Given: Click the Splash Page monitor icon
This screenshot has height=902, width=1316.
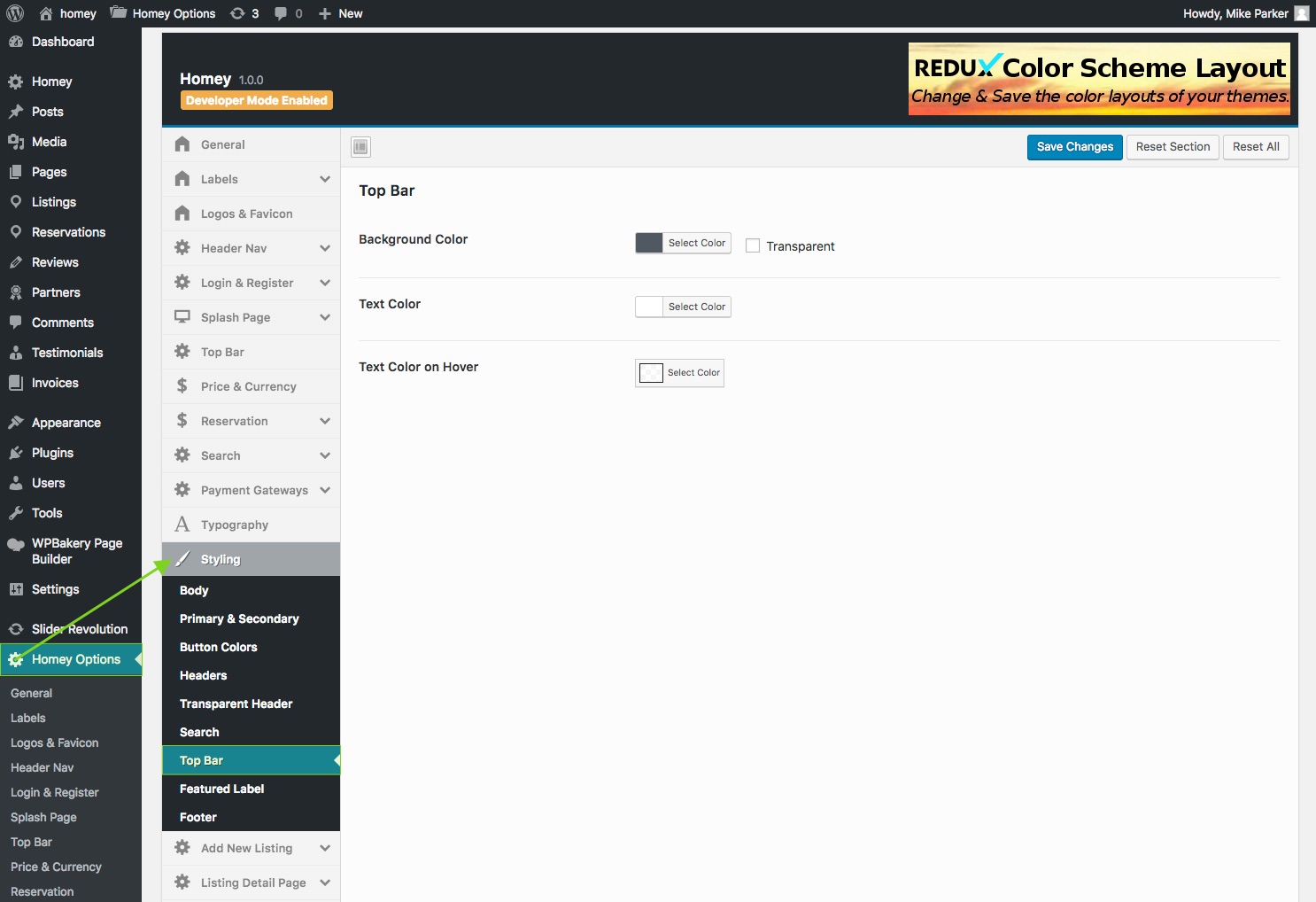Looking at the screenshot, I should pyautogui.click(x=182, y=317).
